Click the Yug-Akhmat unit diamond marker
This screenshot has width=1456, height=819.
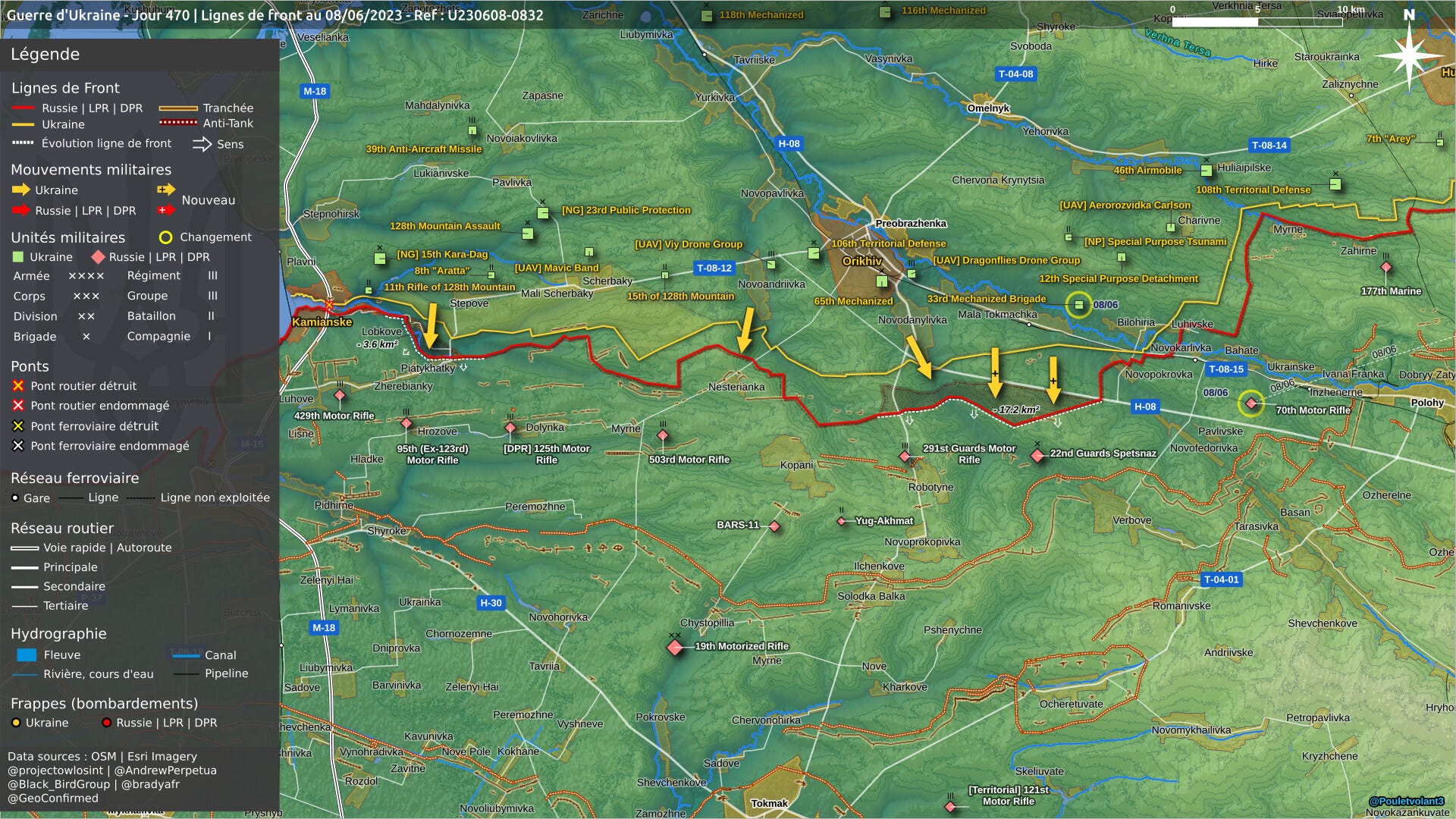[x=842, y=521]
